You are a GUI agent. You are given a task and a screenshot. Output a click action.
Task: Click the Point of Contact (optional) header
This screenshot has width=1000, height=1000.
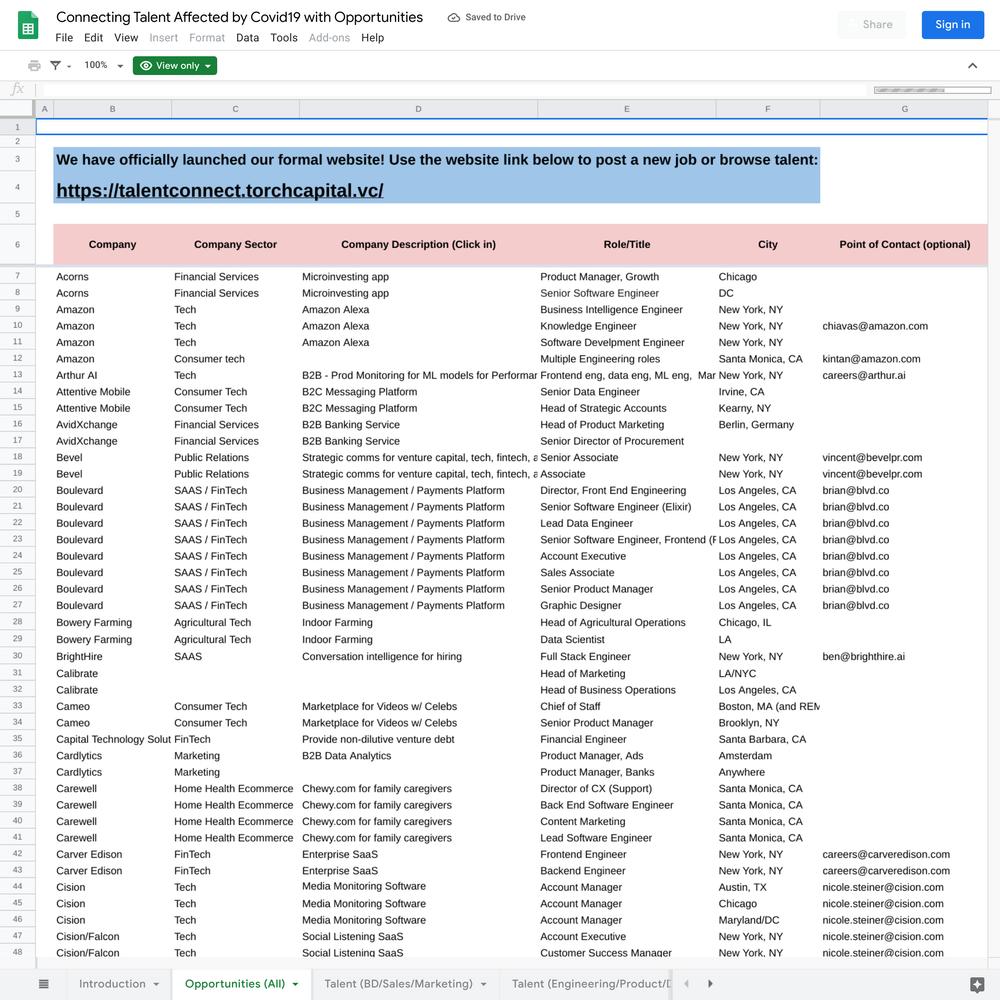tap(904, 244)
